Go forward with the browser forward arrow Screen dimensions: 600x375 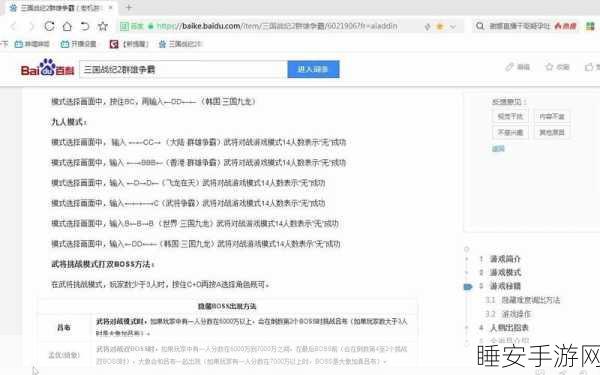(32, 26)
